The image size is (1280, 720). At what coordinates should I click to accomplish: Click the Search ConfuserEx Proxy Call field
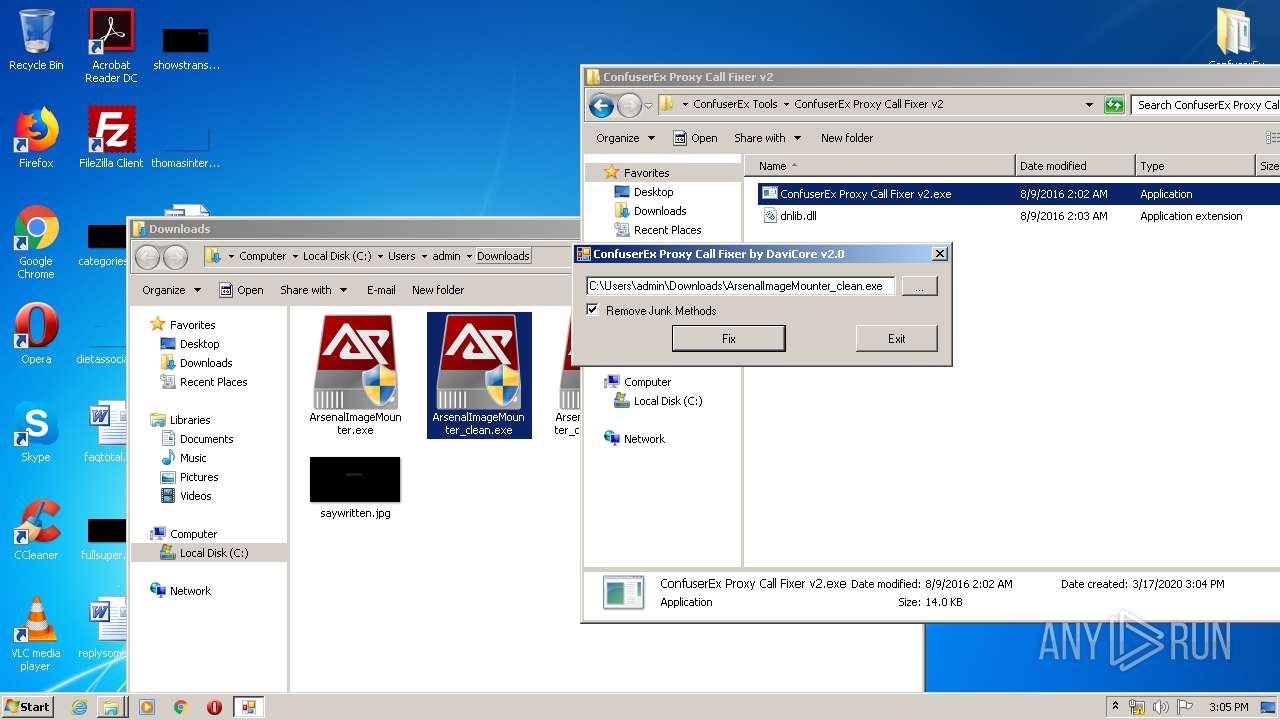coord(1206,104)
